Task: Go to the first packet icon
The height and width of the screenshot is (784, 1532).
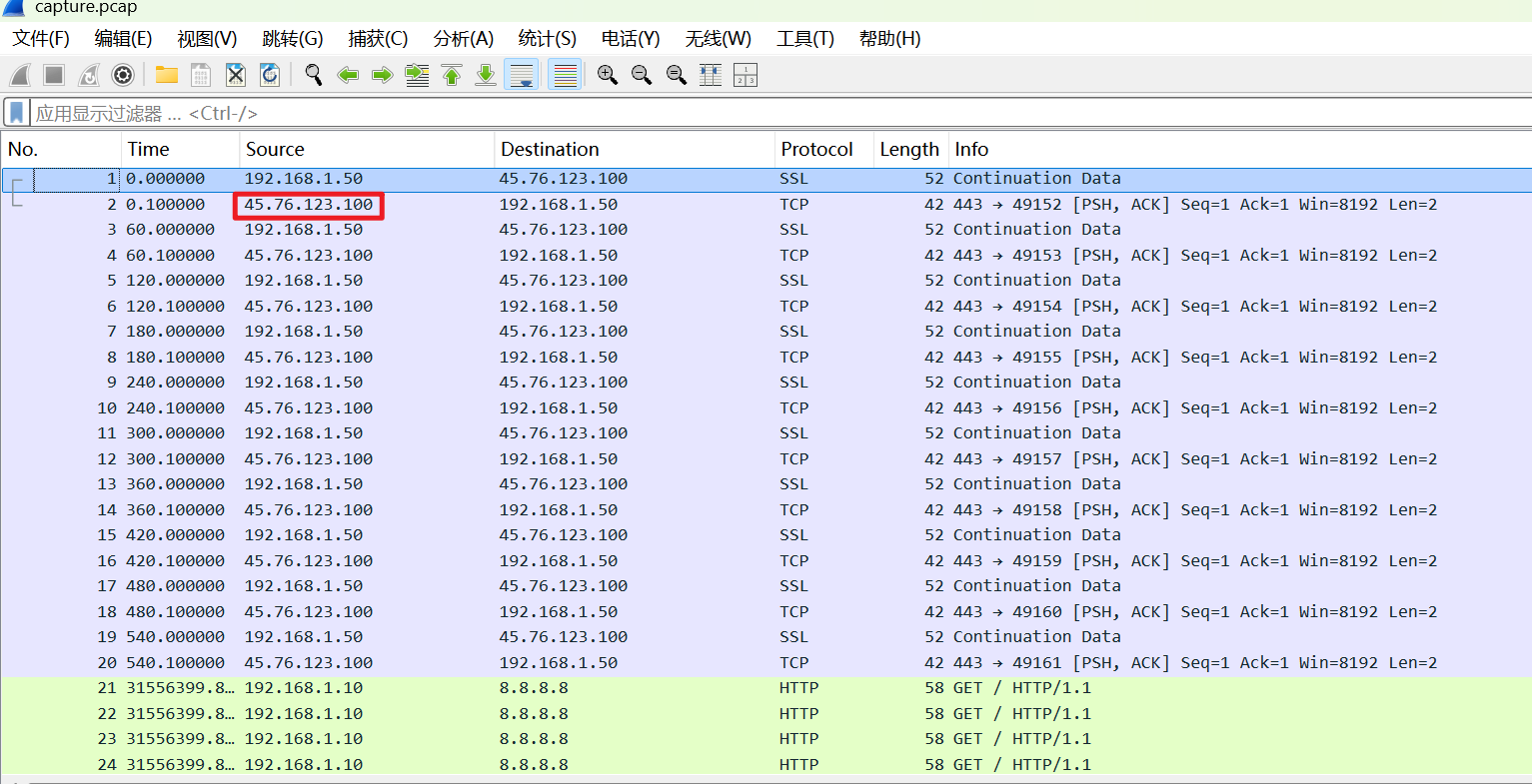Action: tap(452, 75)
